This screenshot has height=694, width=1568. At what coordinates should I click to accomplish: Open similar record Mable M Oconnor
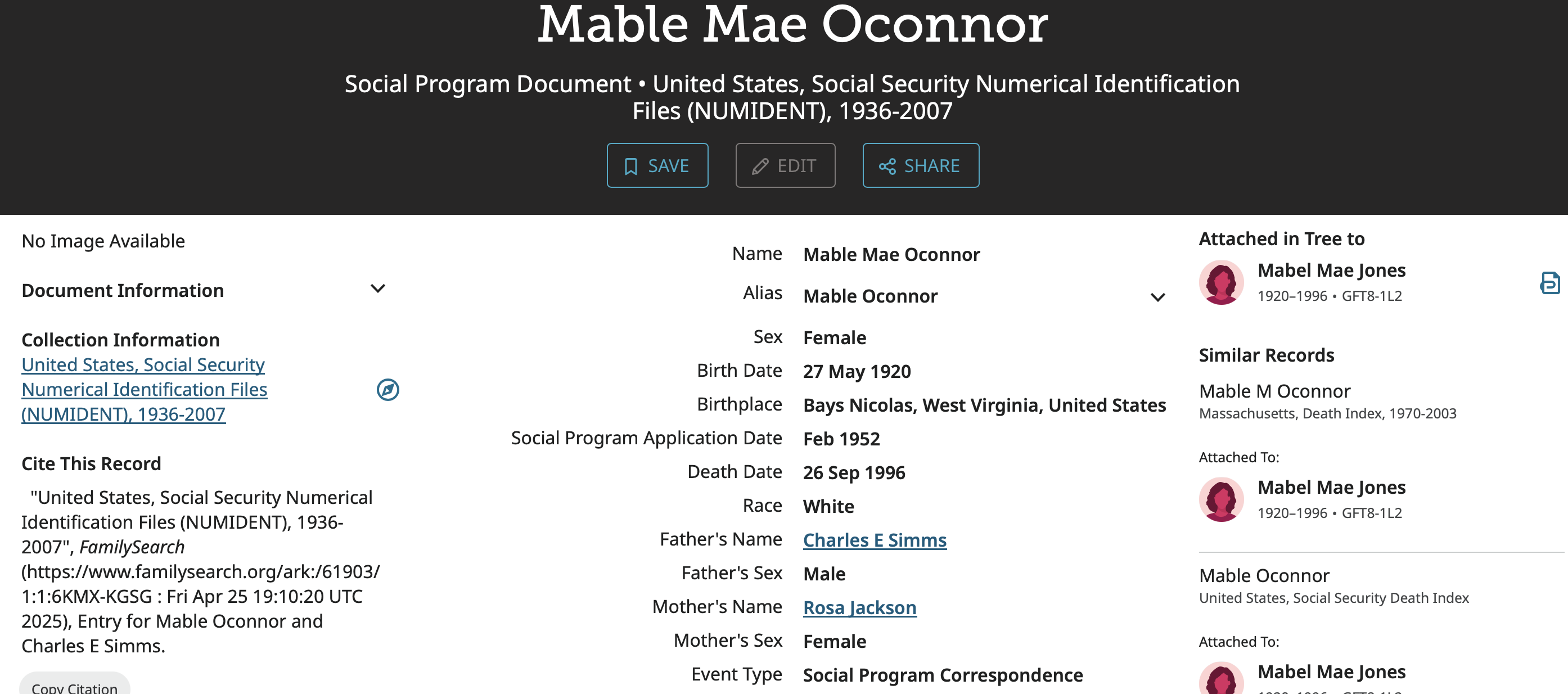click(x=1274, y=391)
